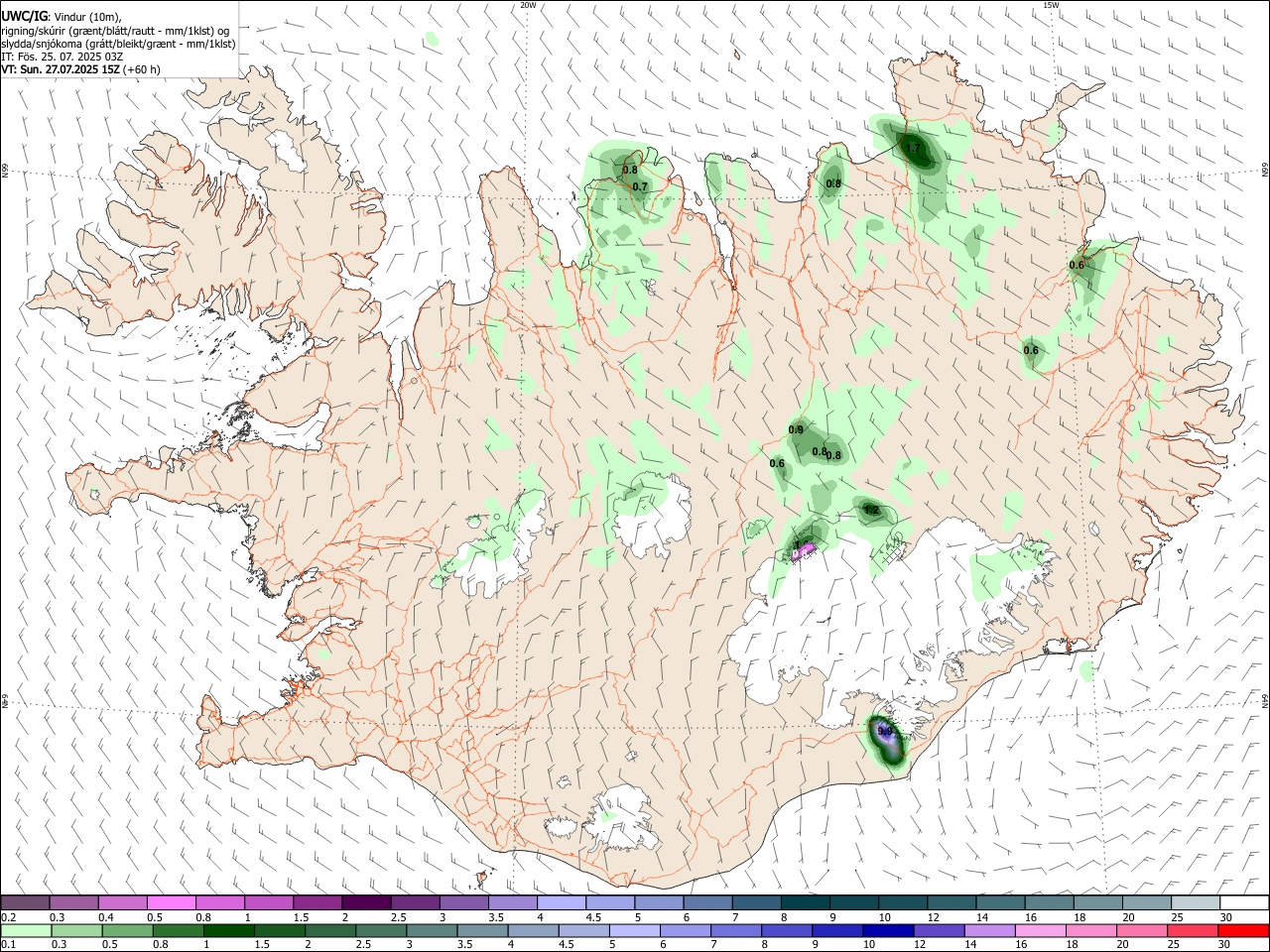Pick the medium green 0.5 swatch in the rain legend

pos(127,930)
